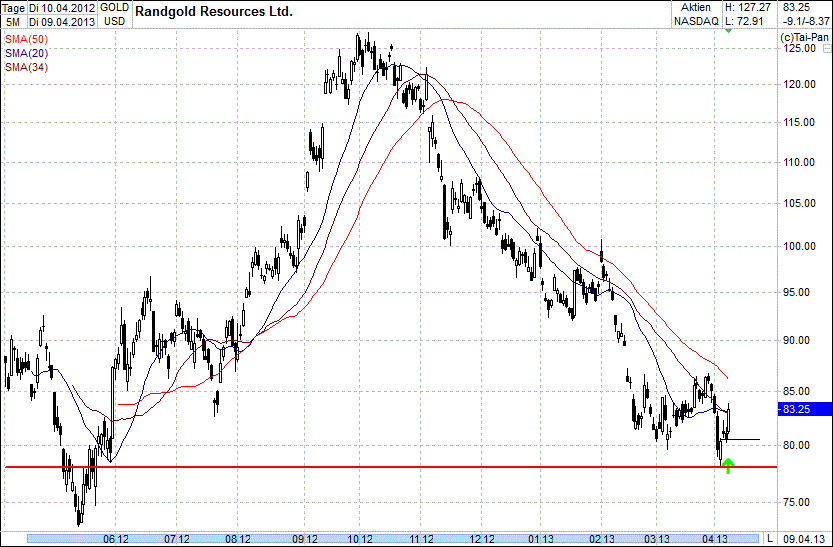Click the Randgold Resources Ltd. title

click(214, 11)
